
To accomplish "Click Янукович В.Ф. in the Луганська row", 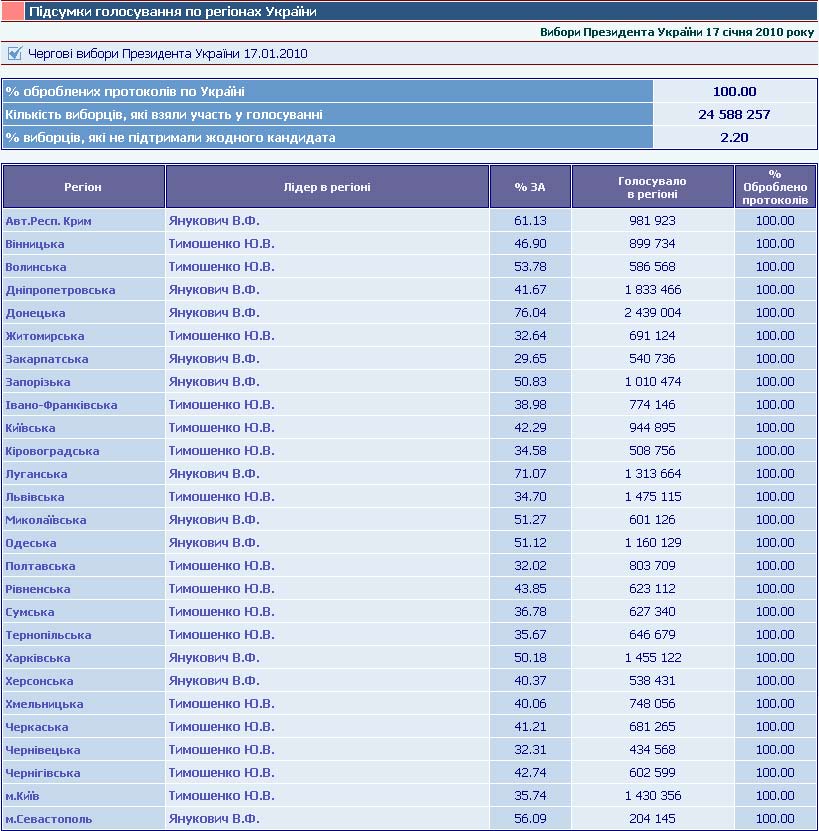I will (214, 474).
